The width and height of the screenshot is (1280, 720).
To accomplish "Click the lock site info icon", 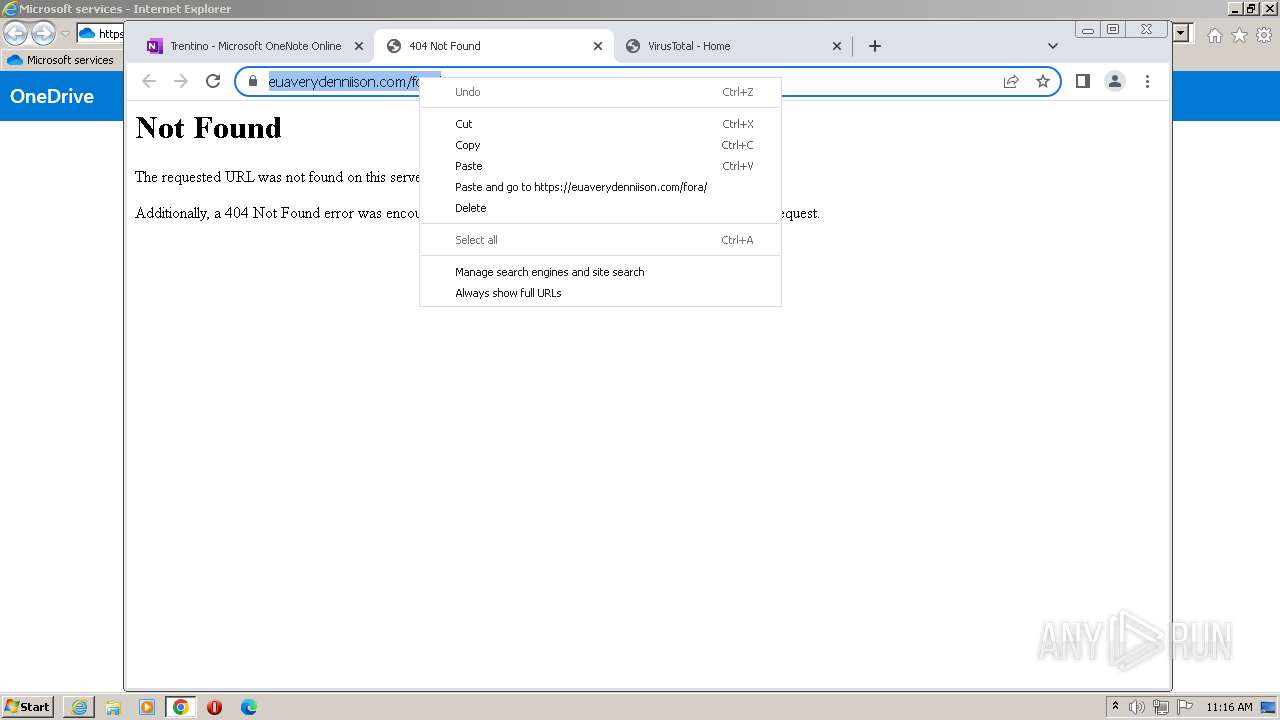I will pos(253,82).
